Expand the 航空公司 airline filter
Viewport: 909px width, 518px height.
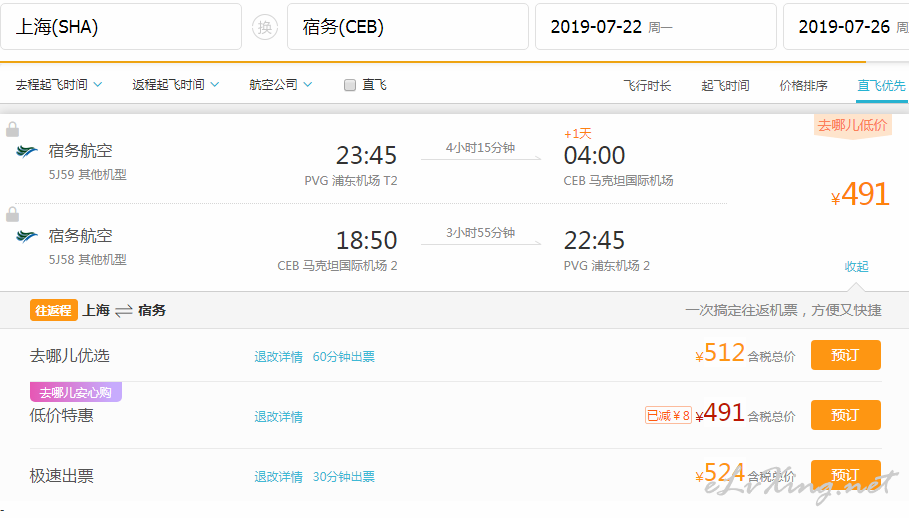pyautogui.click(x=281, y=85)
